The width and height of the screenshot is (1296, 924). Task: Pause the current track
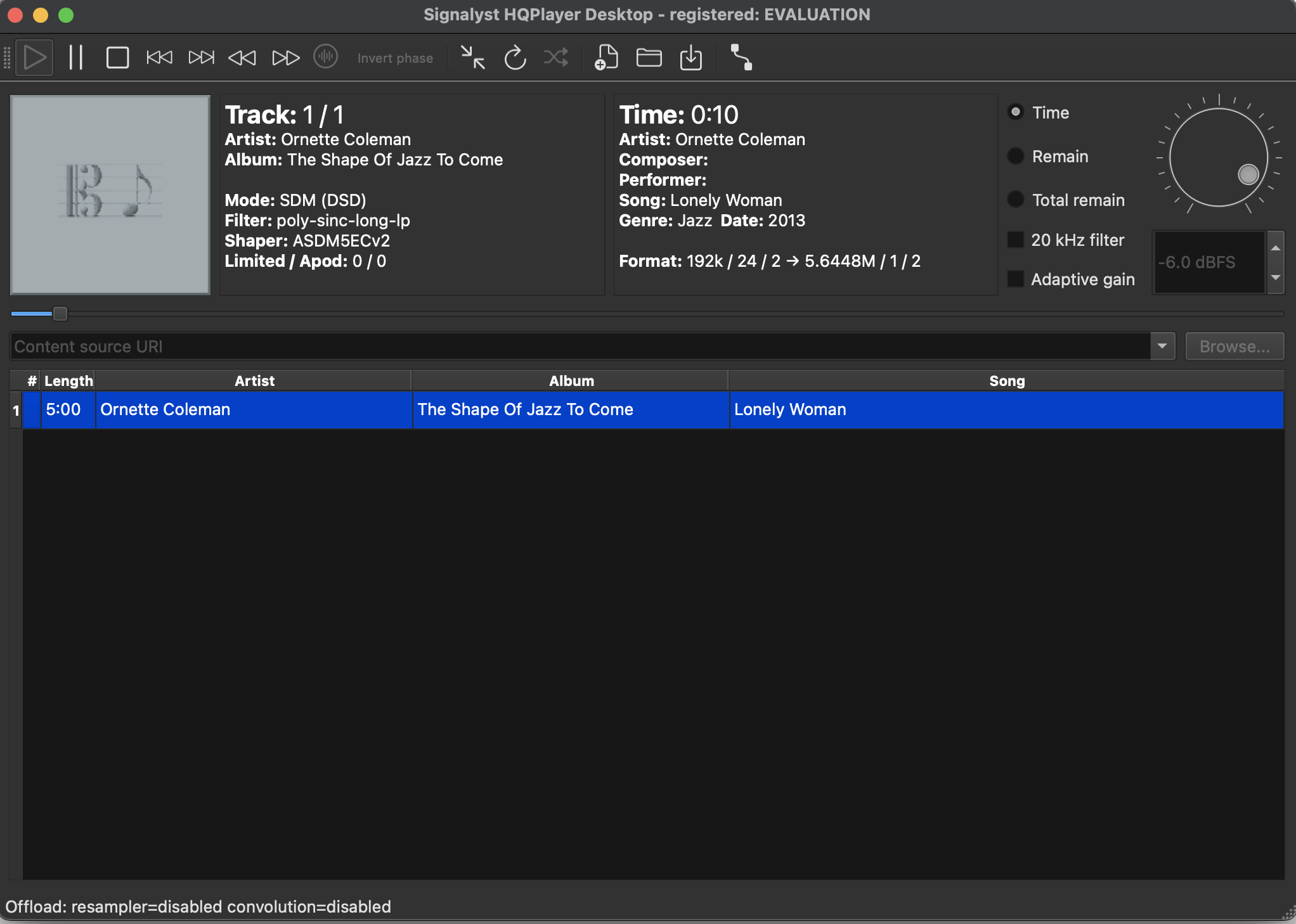coord(76,58)
